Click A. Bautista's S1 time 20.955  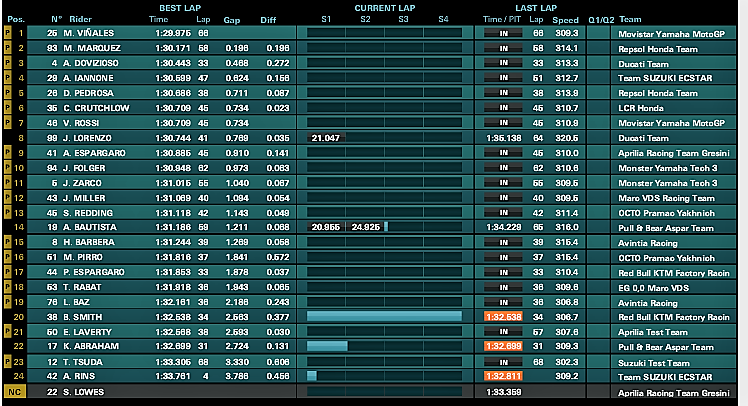[x=325, y=227]
